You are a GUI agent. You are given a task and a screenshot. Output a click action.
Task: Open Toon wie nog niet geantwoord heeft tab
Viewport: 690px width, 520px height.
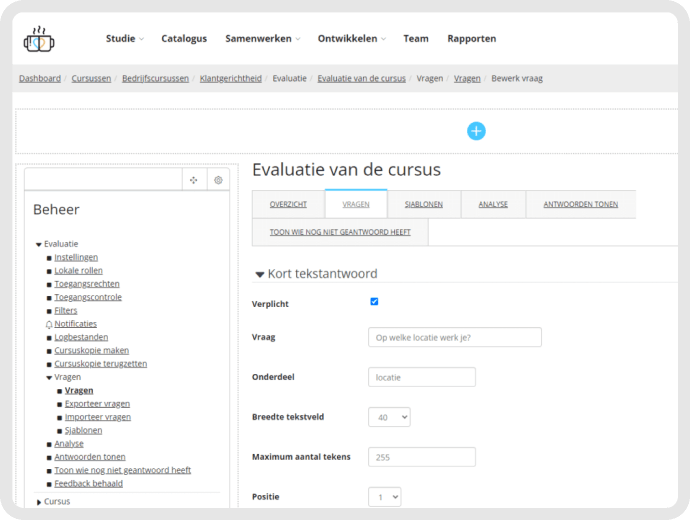click(340, 232)
